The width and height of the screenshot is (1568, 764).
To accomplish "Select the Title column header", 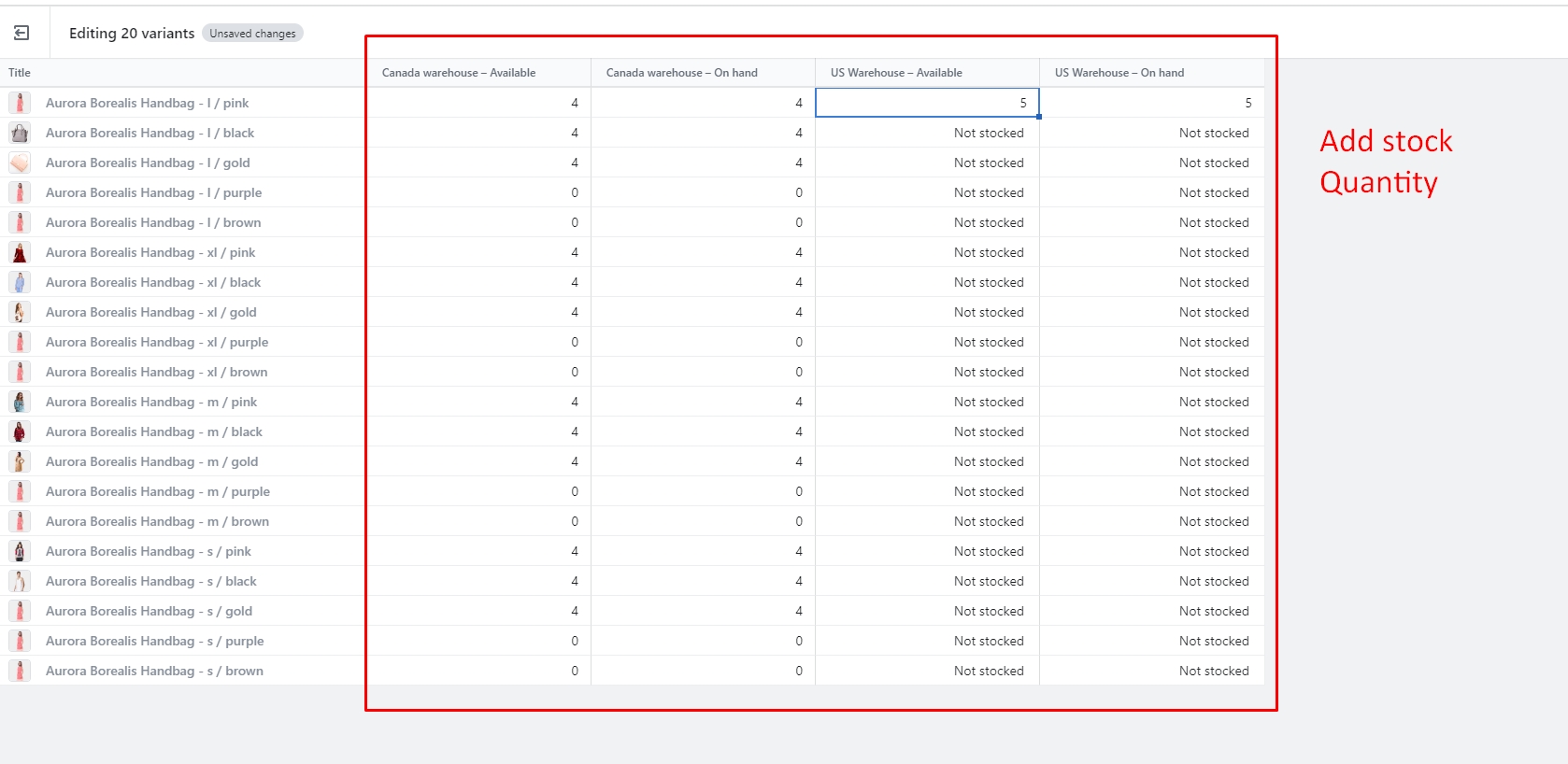I will (x=20, y=73).
